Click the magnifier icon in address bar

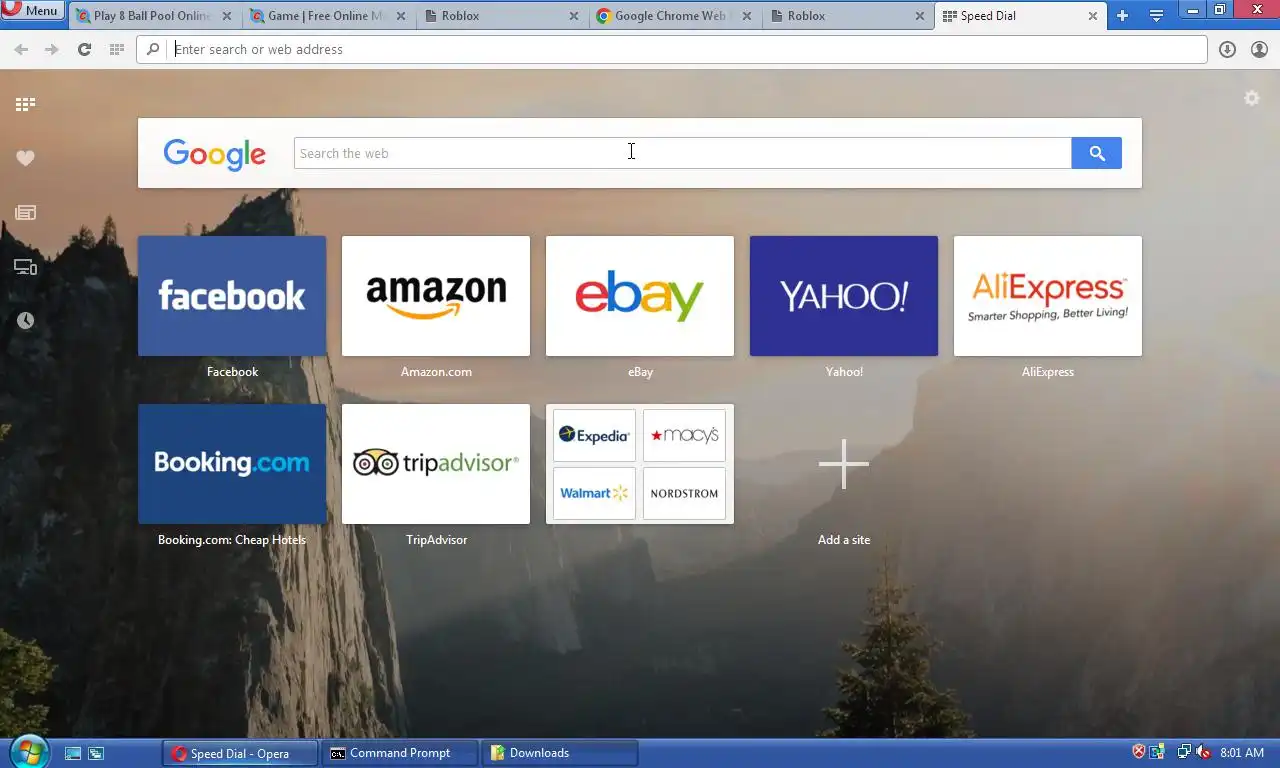click(x=153, y=49)
